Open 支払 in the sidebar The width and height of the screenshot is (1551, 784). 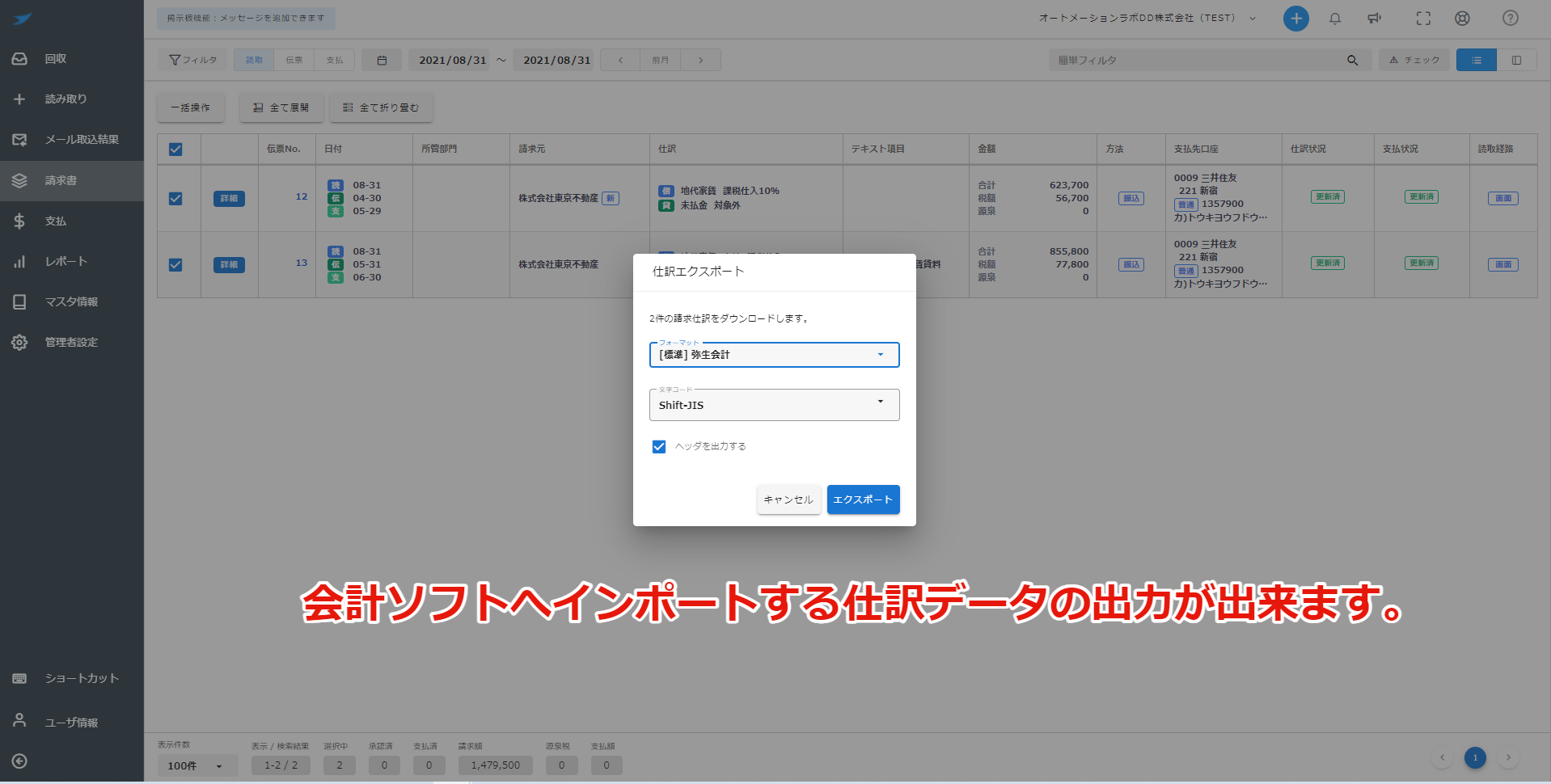point(72,221)
